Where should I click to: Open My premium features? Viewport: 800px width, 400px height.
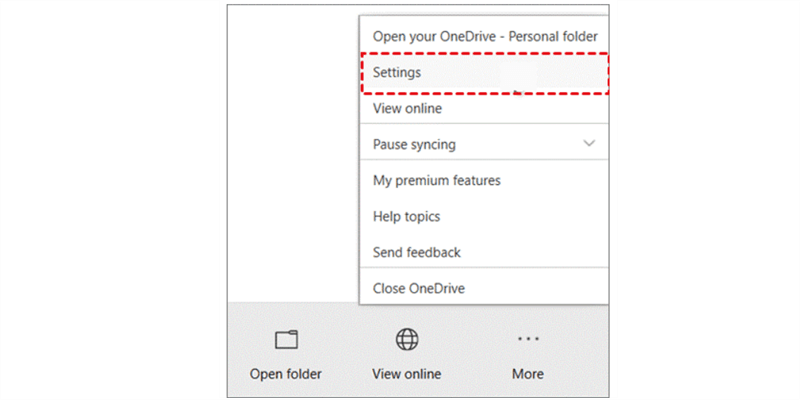pyautogui.click(x=436, y=181)
